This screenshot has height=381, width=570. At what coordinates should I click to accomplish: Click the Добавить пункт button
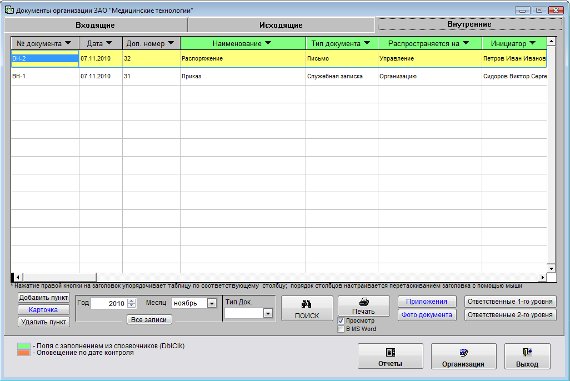click(44, 297)
